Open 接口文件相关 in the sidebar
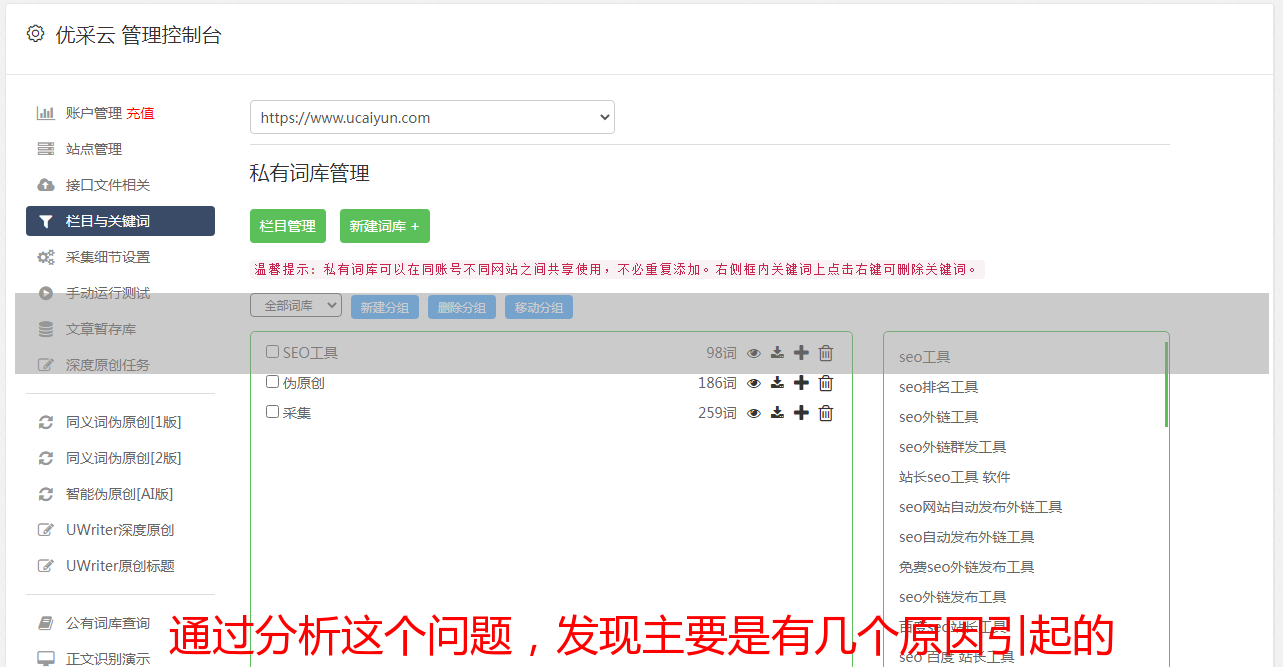The width and height of the screenshot is (1283, 667). pyautogui.click(x=108, y=185)
